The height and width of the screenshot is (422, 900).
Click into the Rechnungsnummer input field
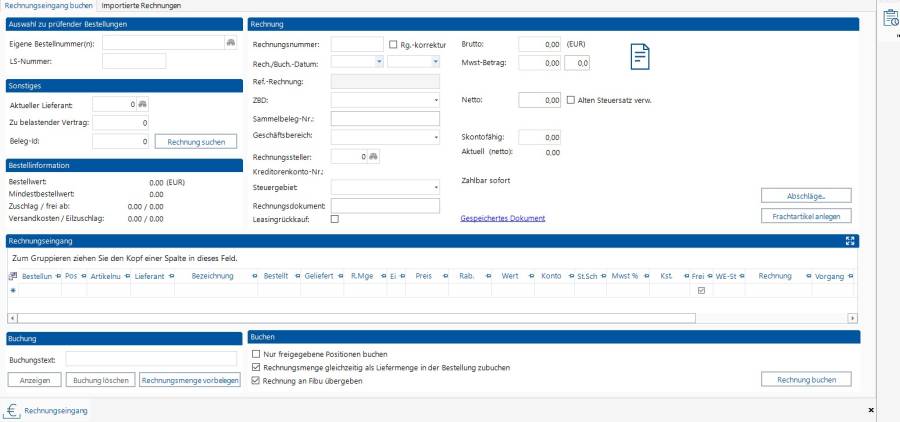356,44
